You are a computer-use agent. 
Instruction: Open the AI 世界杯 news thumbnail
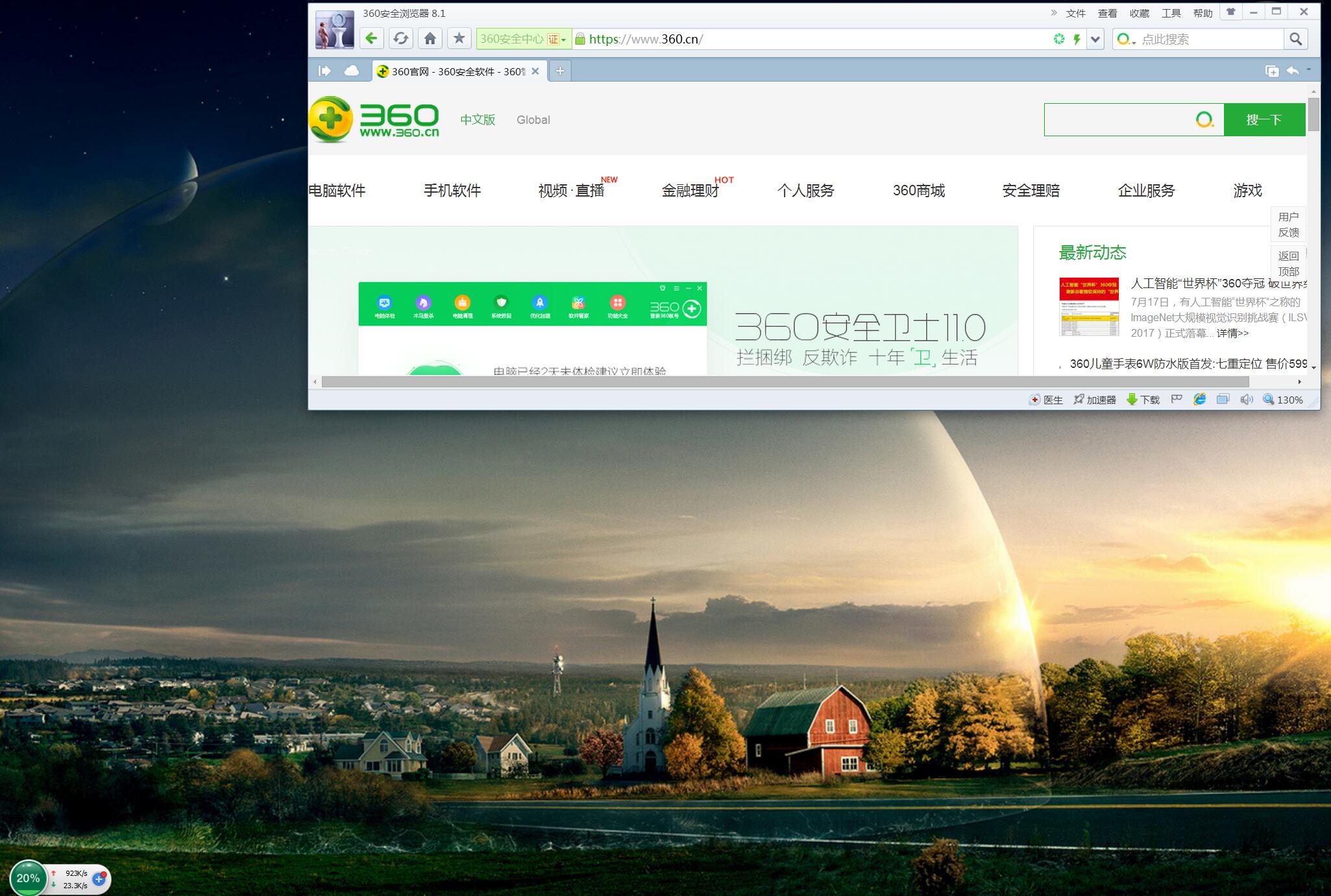[1089, 307]
